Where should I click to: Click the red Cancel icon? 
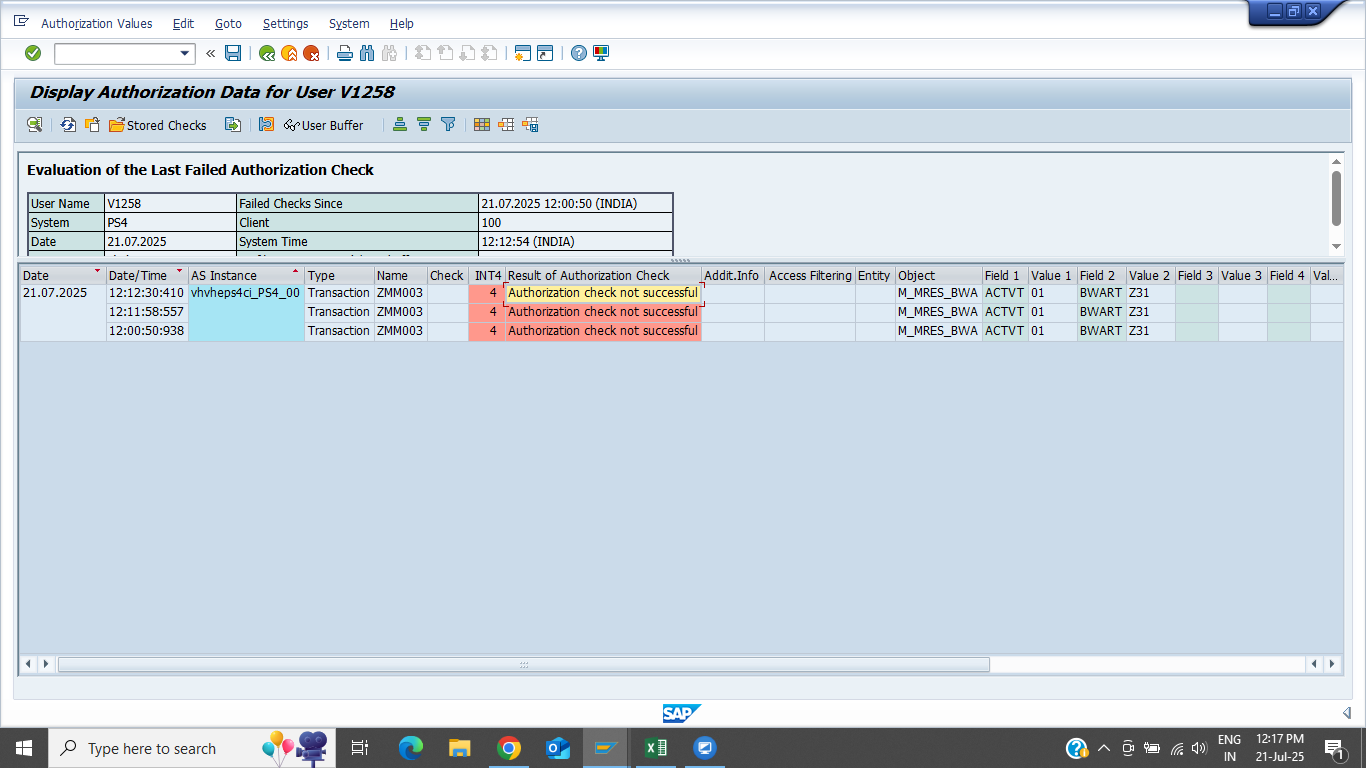(x=311, y=53)
